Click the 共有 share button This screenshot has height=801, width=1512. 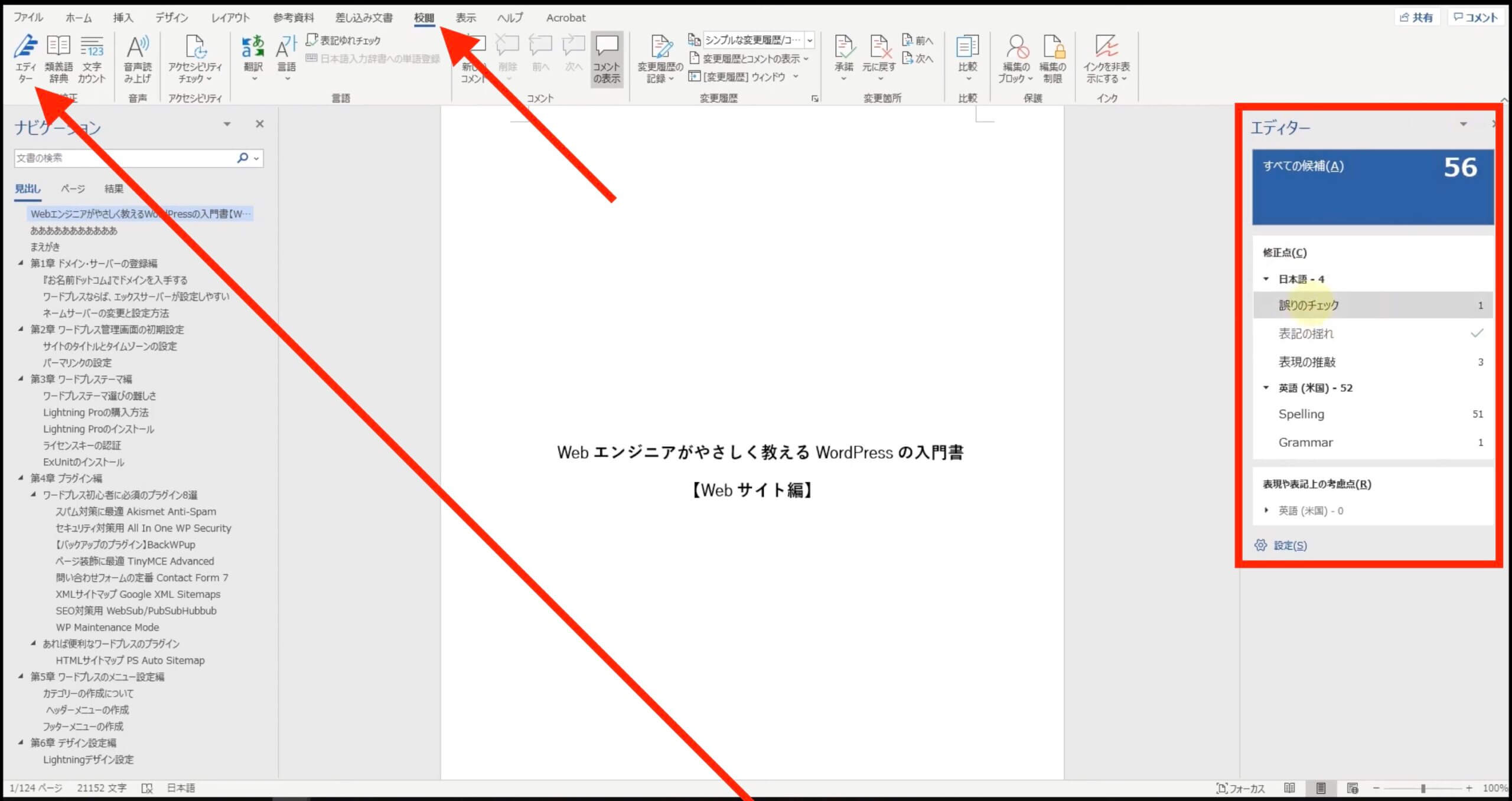[x=1416, y=18]
